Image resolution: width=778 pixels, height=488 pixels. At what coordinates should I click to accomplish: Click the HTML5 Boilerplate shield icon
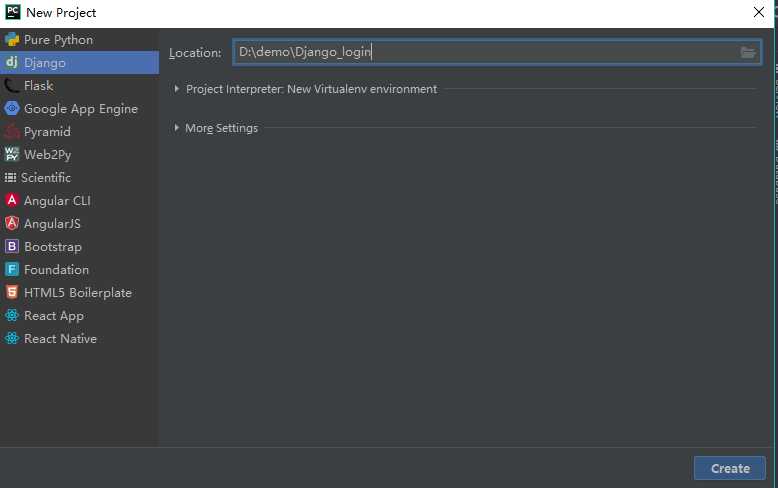[x=12, y=293]
